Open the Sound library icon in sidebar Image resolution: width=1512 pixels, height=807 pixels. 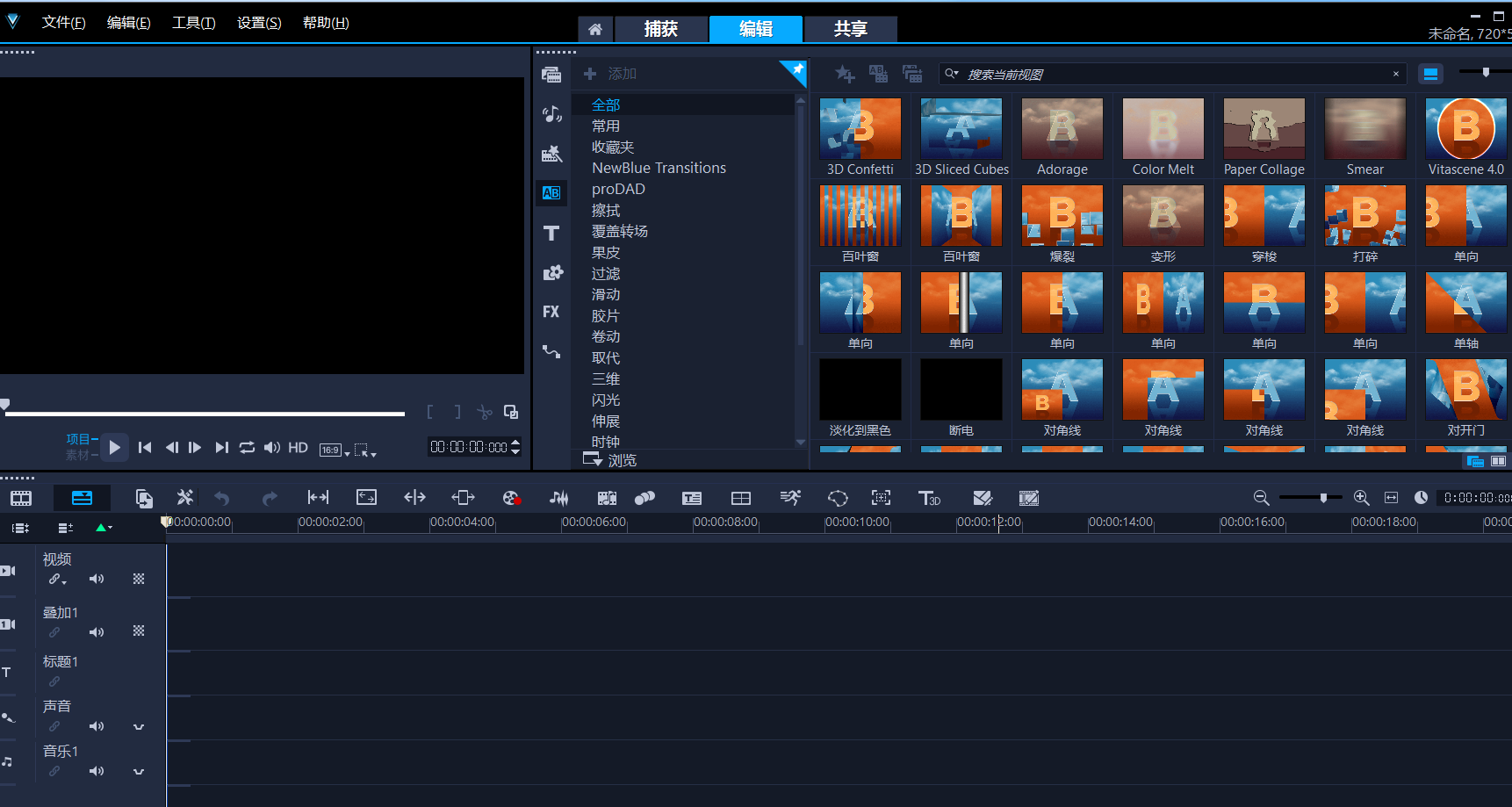pyautogui.click(x=551, y=113)
